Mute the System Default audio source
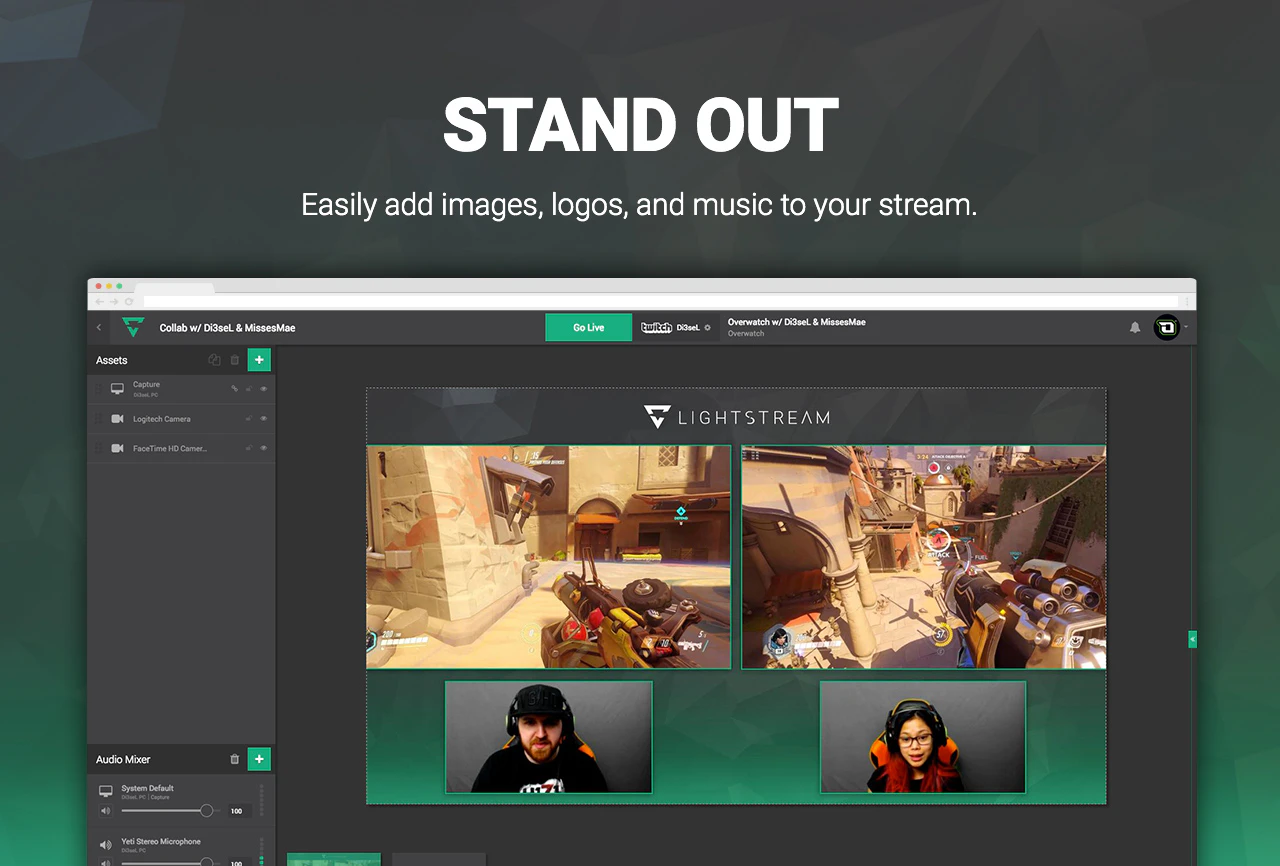This screenshot has width=1280, height=866. 106,811
